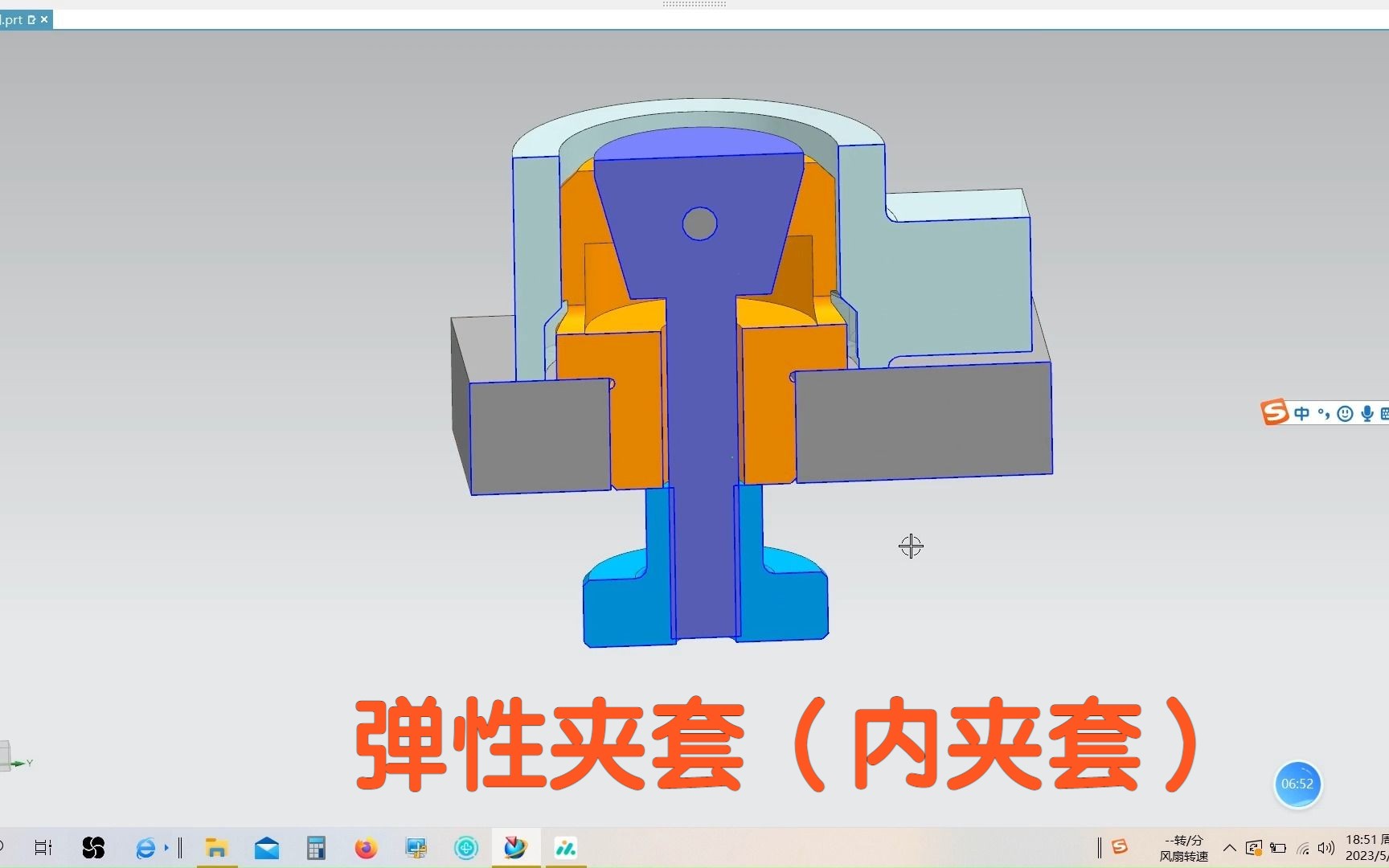Open Internet Explorer from taskbar

coord(145,848)
